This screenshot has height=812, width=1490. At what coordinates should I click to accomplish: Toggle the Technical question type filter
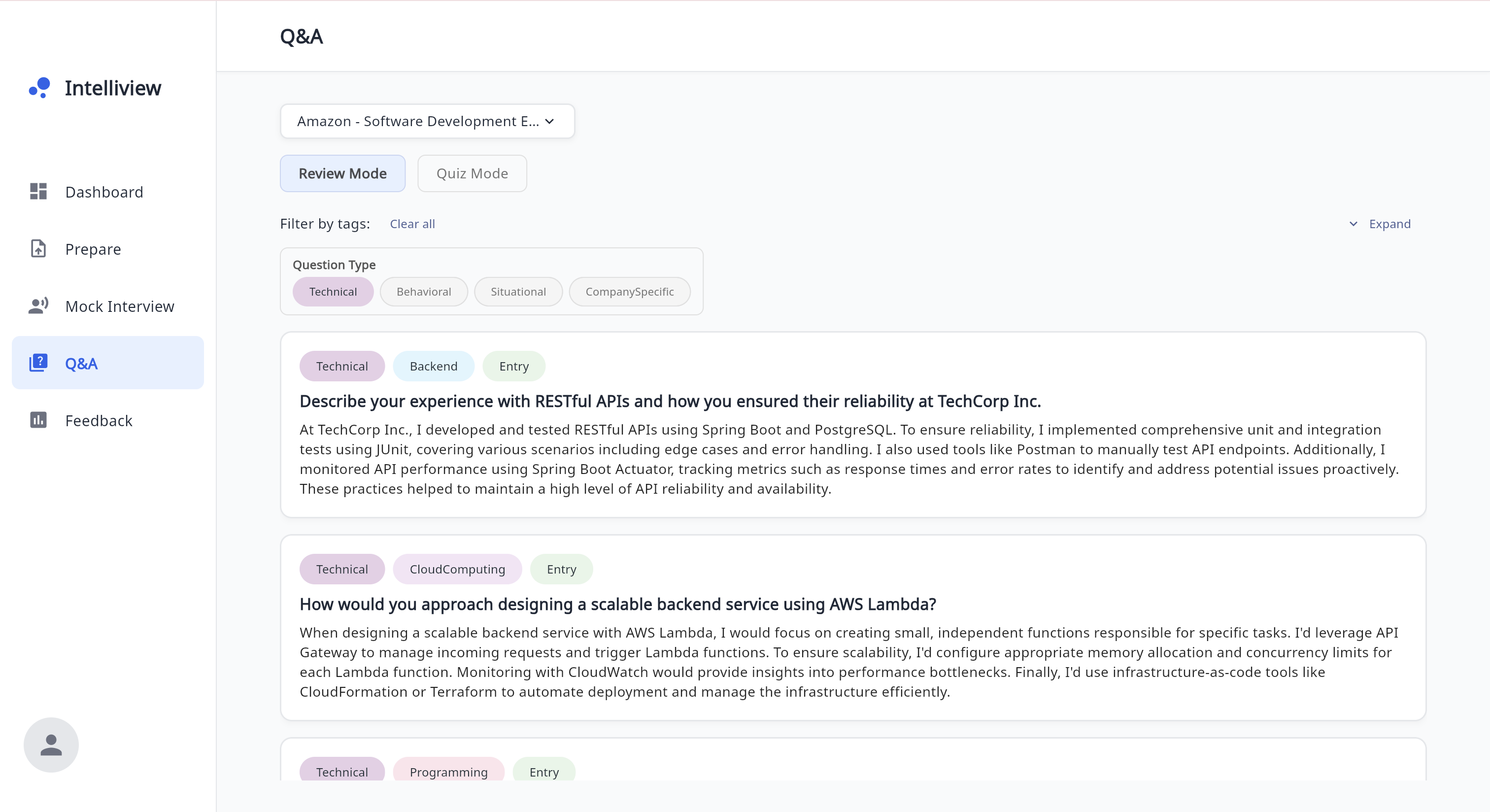(333, 292)
